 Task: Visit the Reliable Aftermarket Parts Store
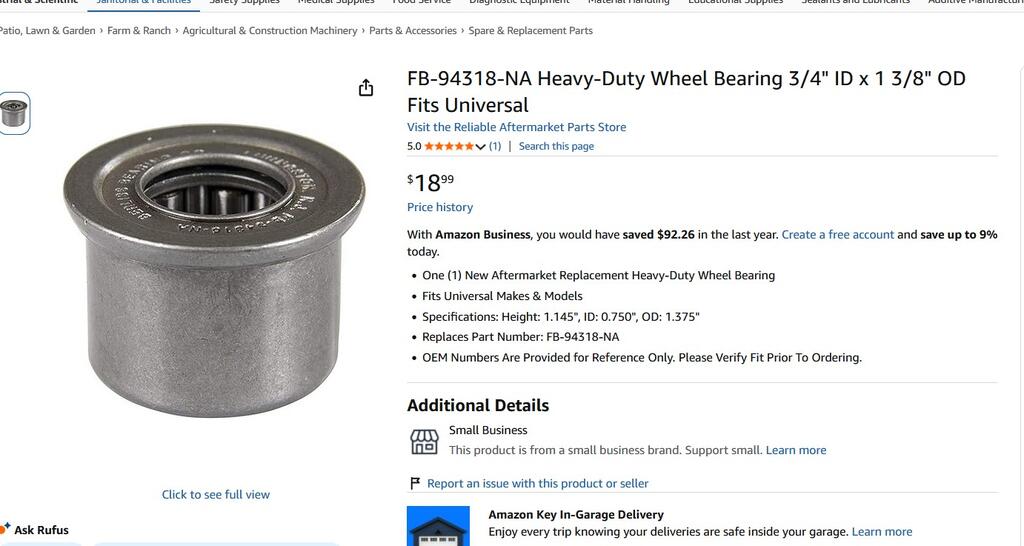pos(516,127)
